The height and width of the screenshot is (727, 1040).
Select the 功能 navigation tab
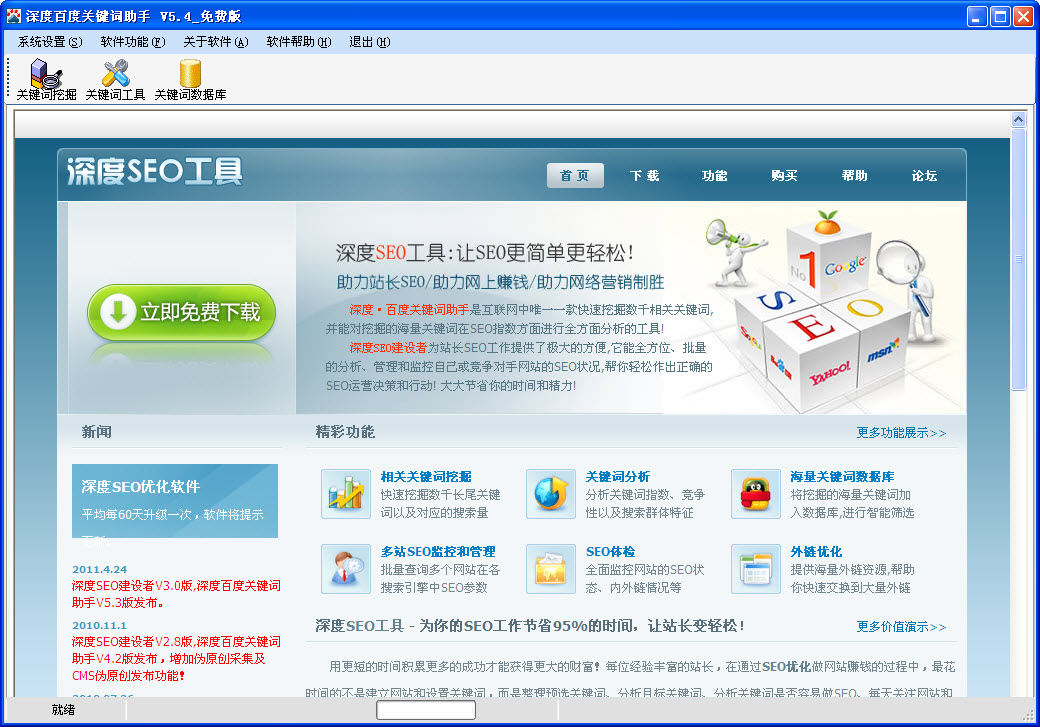[x=714, y=176]
